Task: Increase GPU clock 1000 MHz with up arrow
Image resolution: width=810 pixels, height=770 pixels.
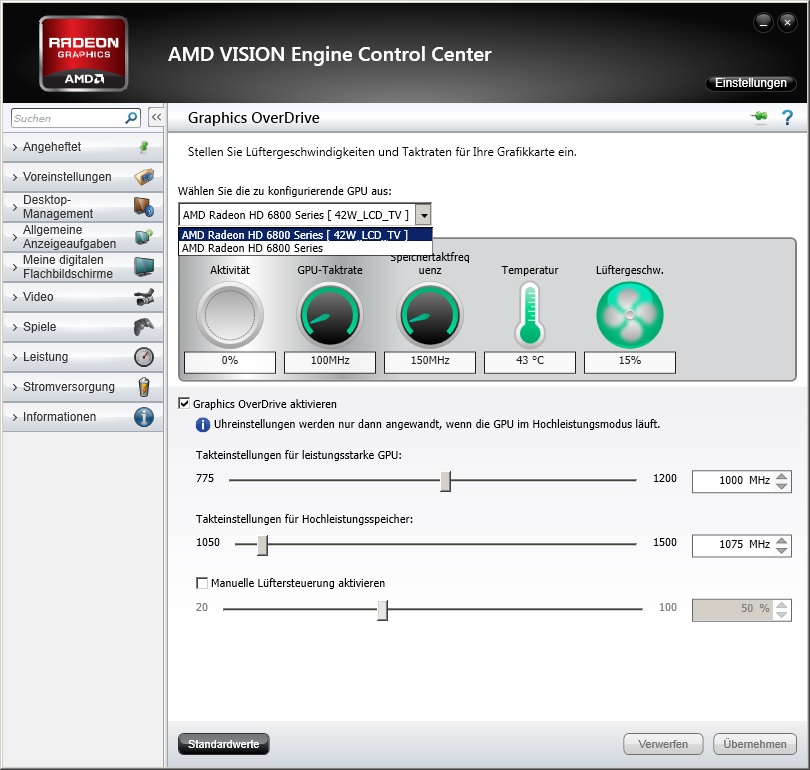Action: 782,476
